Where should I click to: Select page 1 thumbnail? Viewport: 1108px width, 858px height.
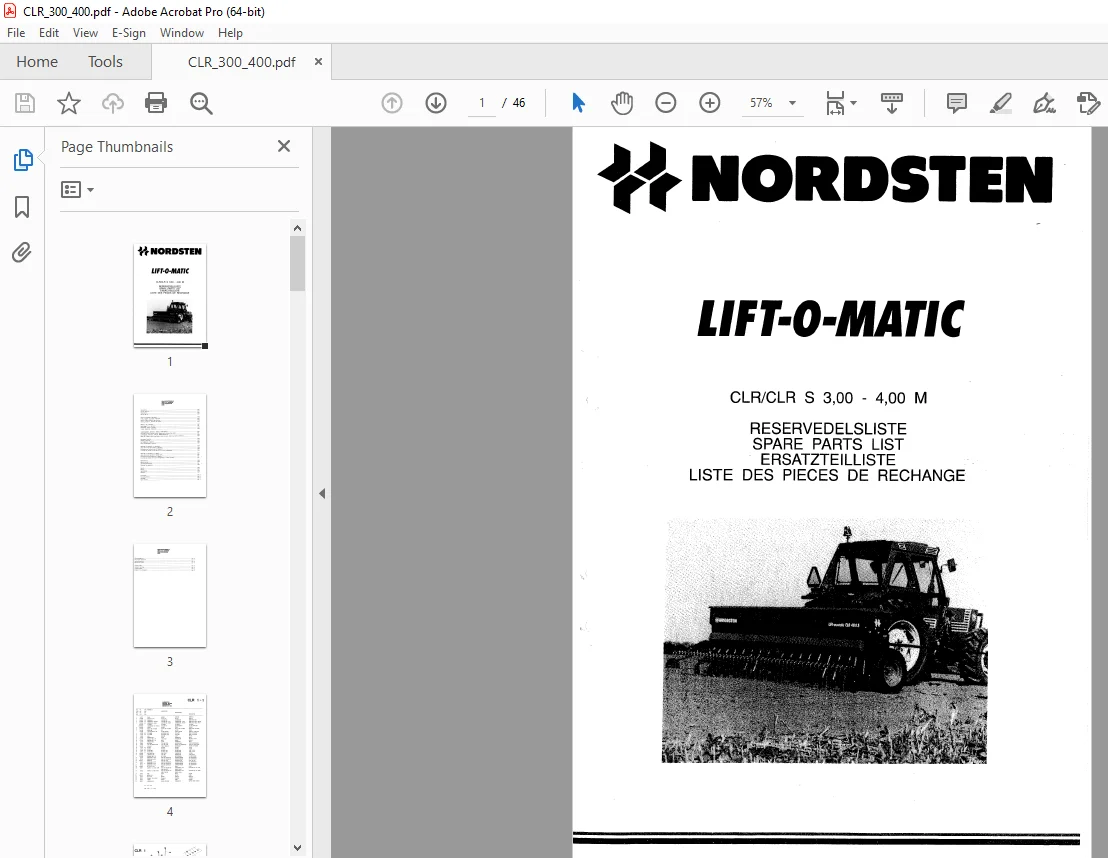pyautogui.click(x=170, y=295)
